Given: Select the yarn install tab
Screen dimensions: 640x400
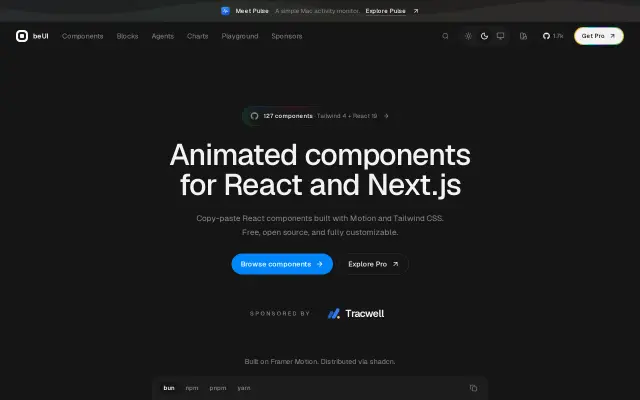Looking at the screenshot, I should coord(244,388).
